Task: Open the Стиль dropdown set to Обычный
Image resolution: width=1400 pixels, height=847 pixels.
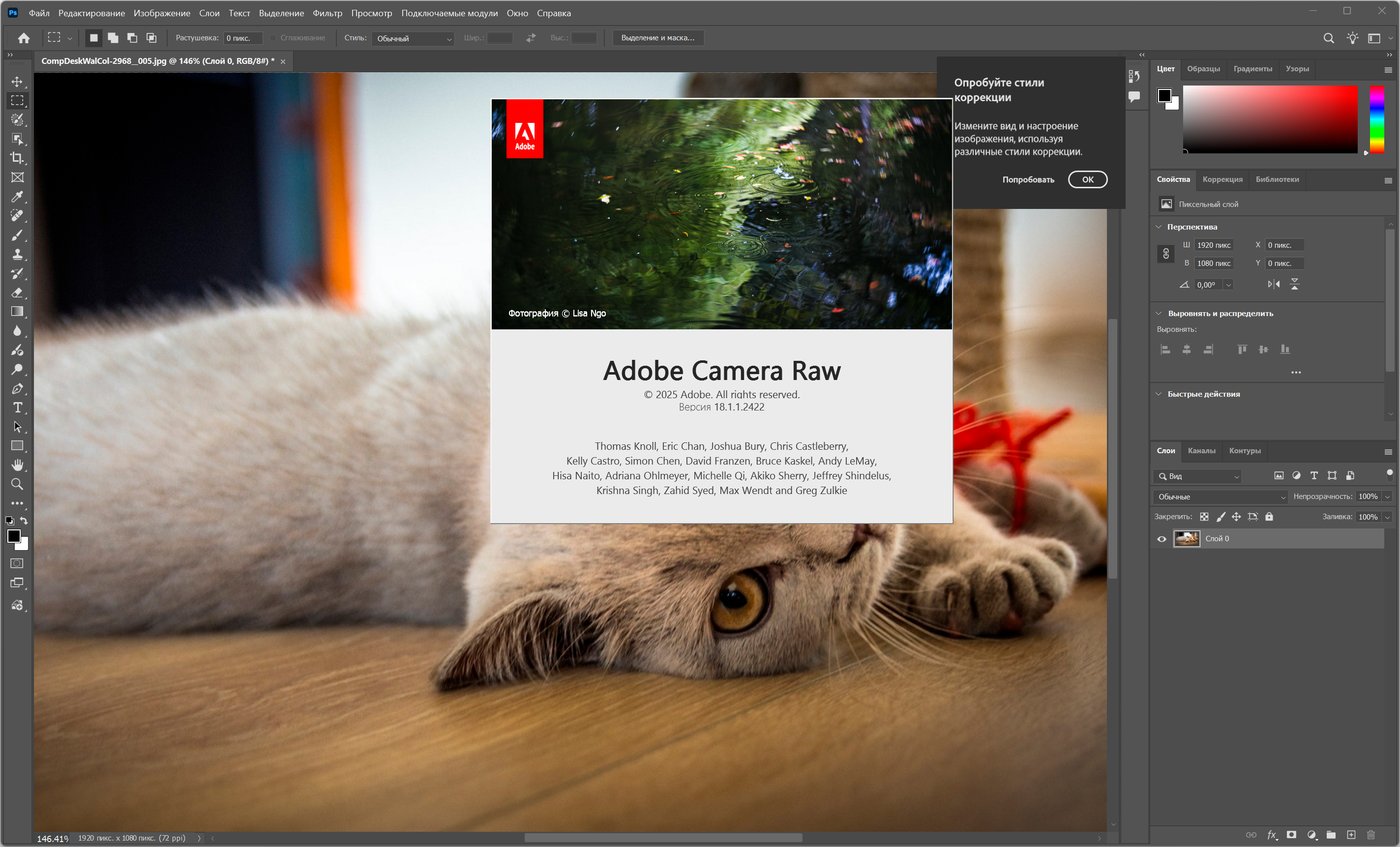Action: (x=413, y=39)
